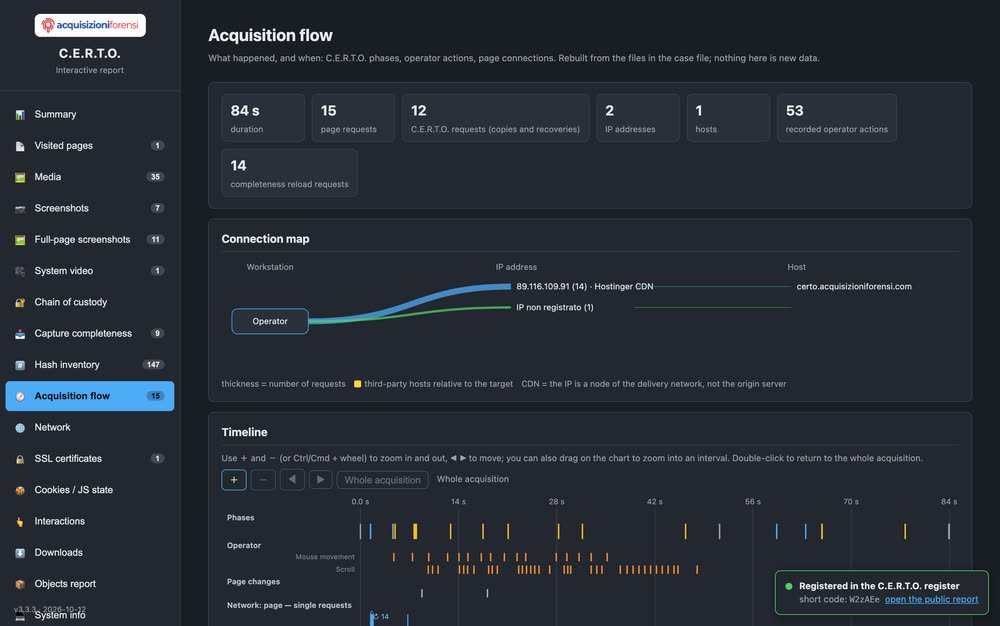Zoom out timeline with minus button
1000x626 pixels.
tap(263, 479)
